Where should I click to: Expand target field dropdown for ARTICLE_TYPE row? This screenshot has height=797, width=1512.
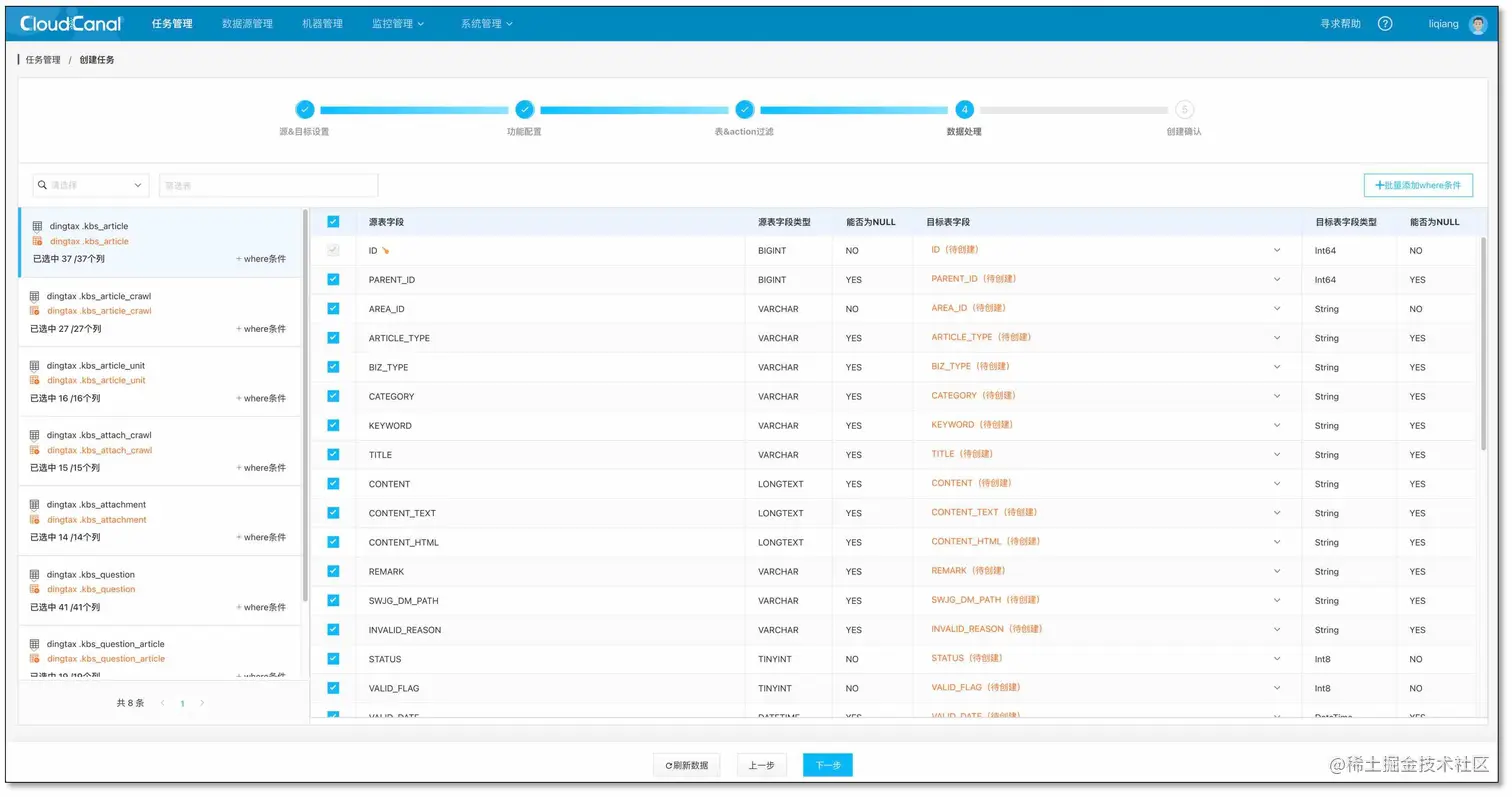click(1277, 337)
